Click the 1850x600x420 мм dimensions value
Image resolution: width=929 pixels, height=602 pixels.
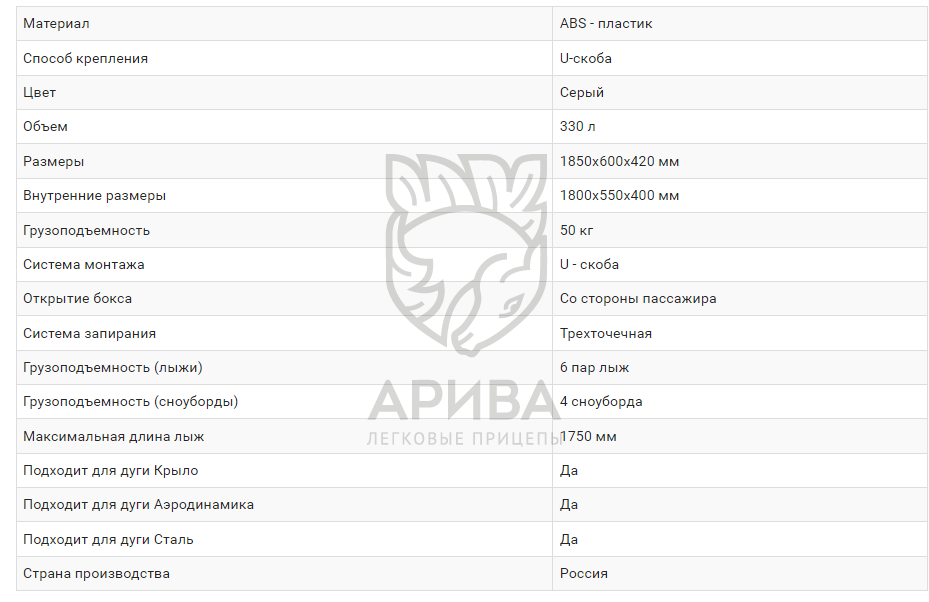(x=619, y=161)
